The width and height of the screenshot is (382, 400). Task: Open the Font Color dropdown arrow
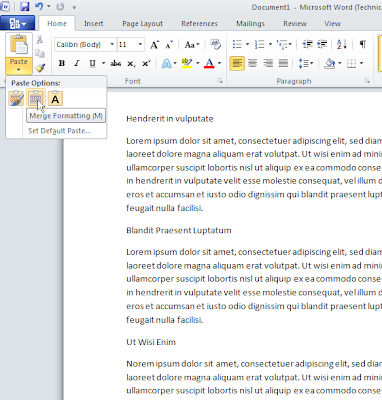[219, 63]
